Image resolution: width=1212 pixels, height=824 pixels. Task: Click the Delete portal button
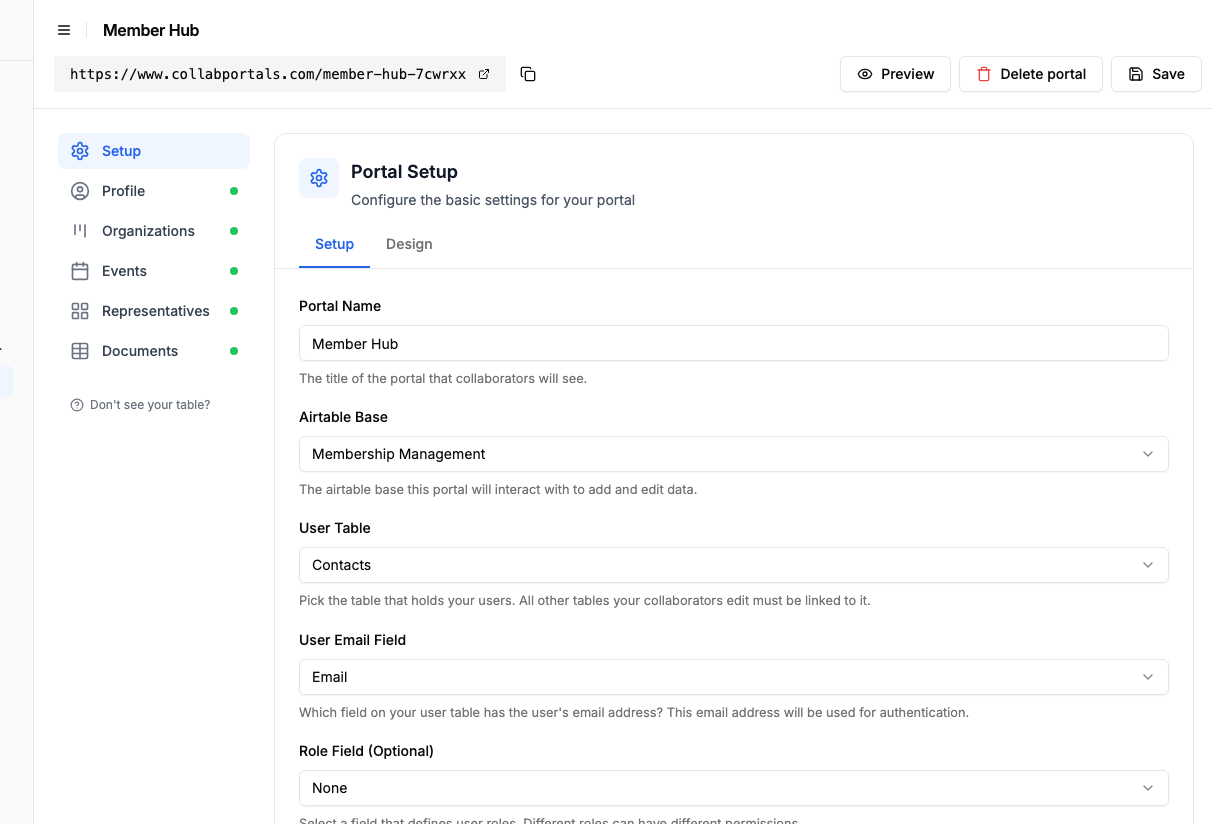[1031, 74]
